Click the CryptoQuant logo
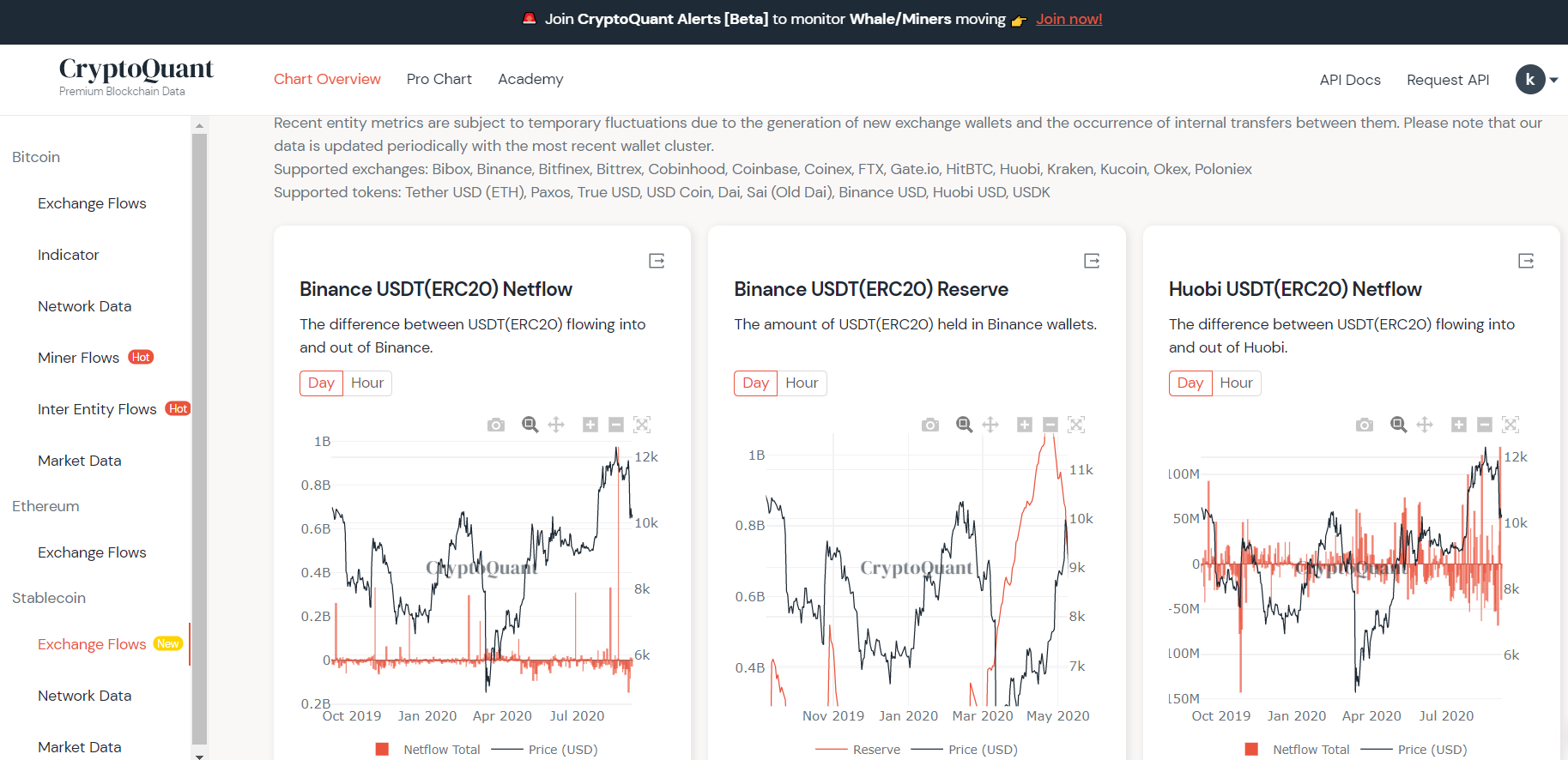The height and width of the screenshot is (760, 1568). (x=136, y=76)
